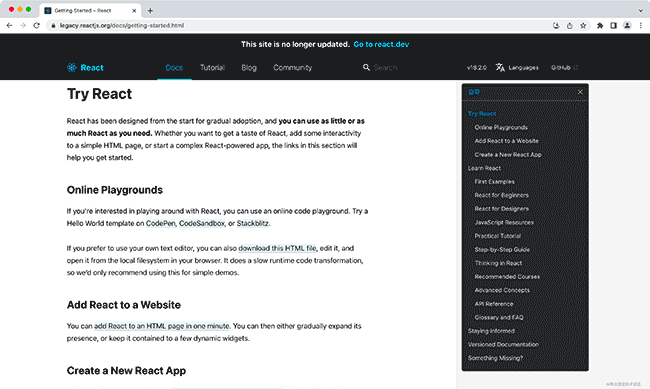Close the table of contents panel
The image size is (650, 389).
(580, 92)
